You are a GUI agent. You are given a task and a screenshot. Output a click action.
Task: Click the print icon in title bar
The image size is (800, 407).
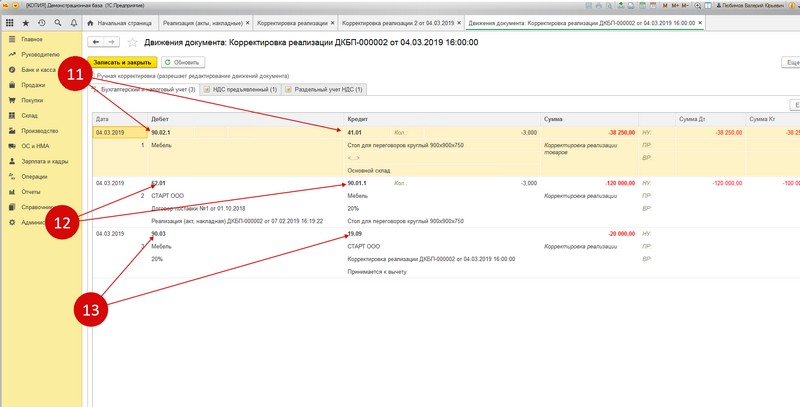598,5
